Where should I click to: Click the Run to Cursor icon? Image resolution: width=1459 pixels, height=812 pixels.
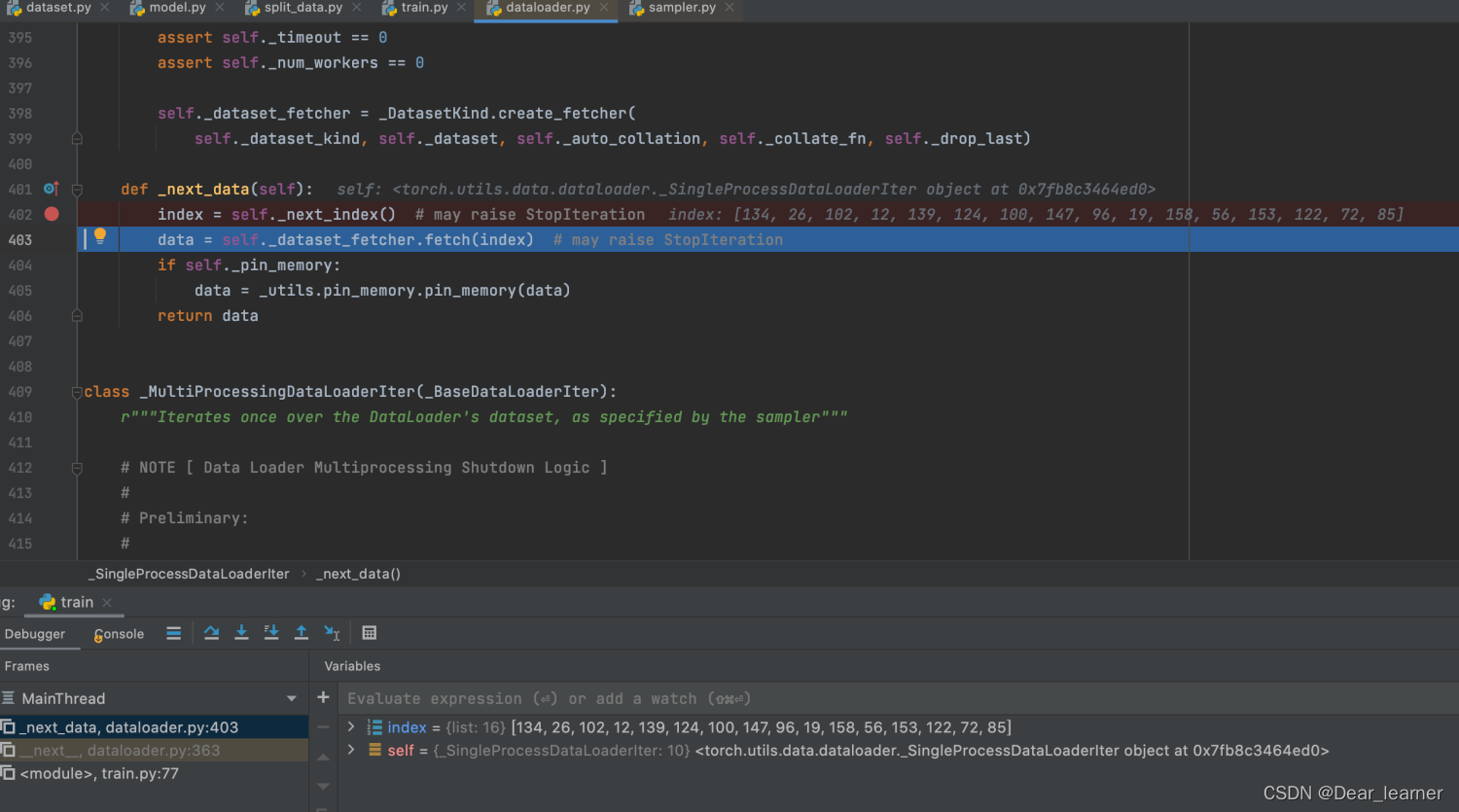(332, 633)
